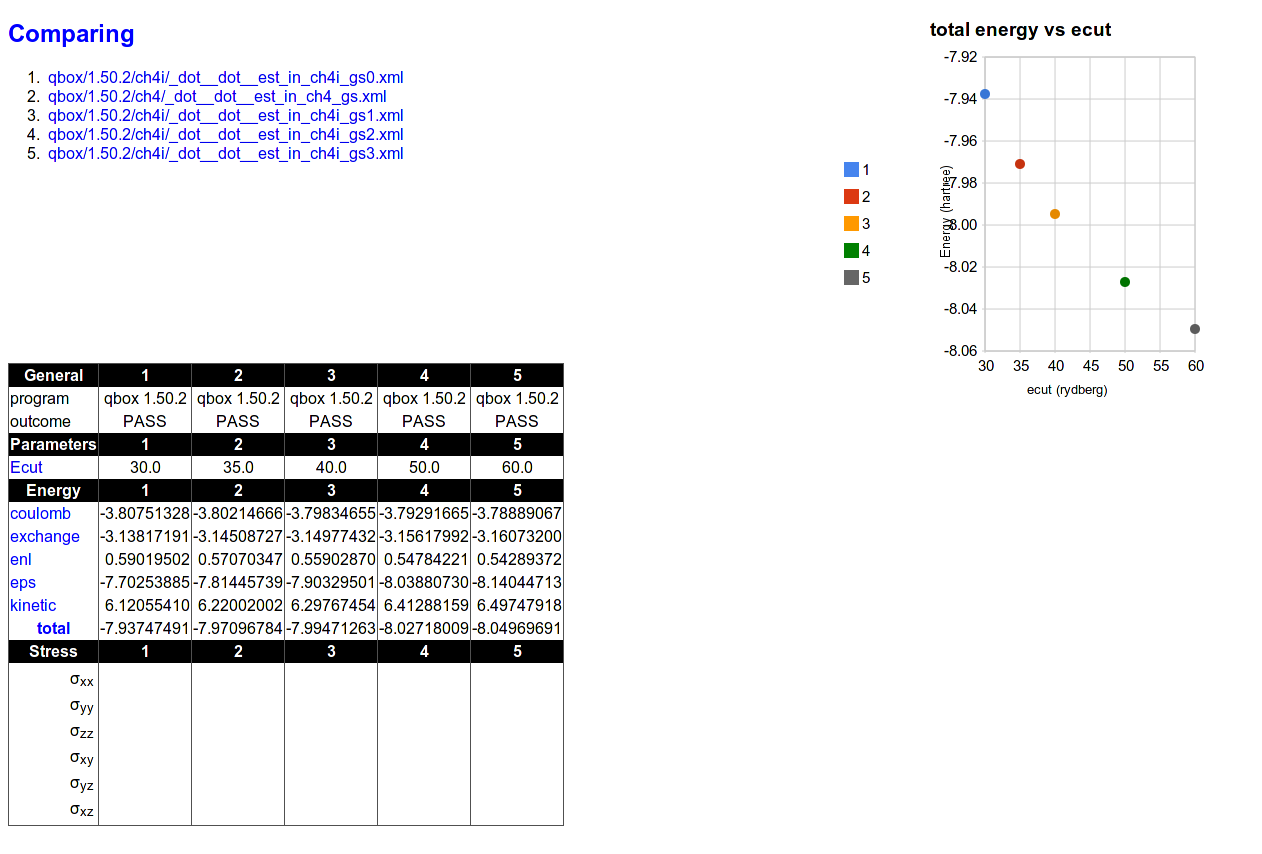Click the enl energy link
Viewport: 1262px width, 854px height.
click(21, 560)
